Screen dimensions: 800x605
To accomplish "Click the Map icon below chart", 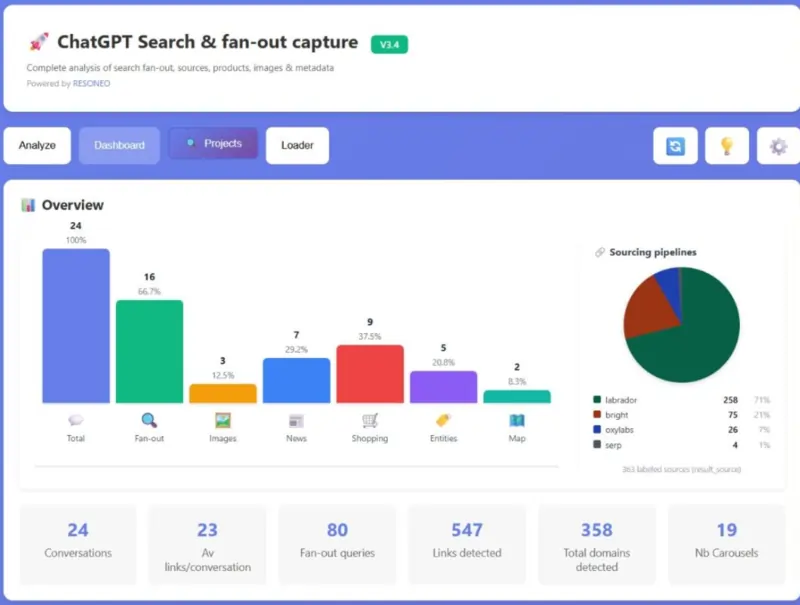I will pyautogui.click(x=517, y=420).
